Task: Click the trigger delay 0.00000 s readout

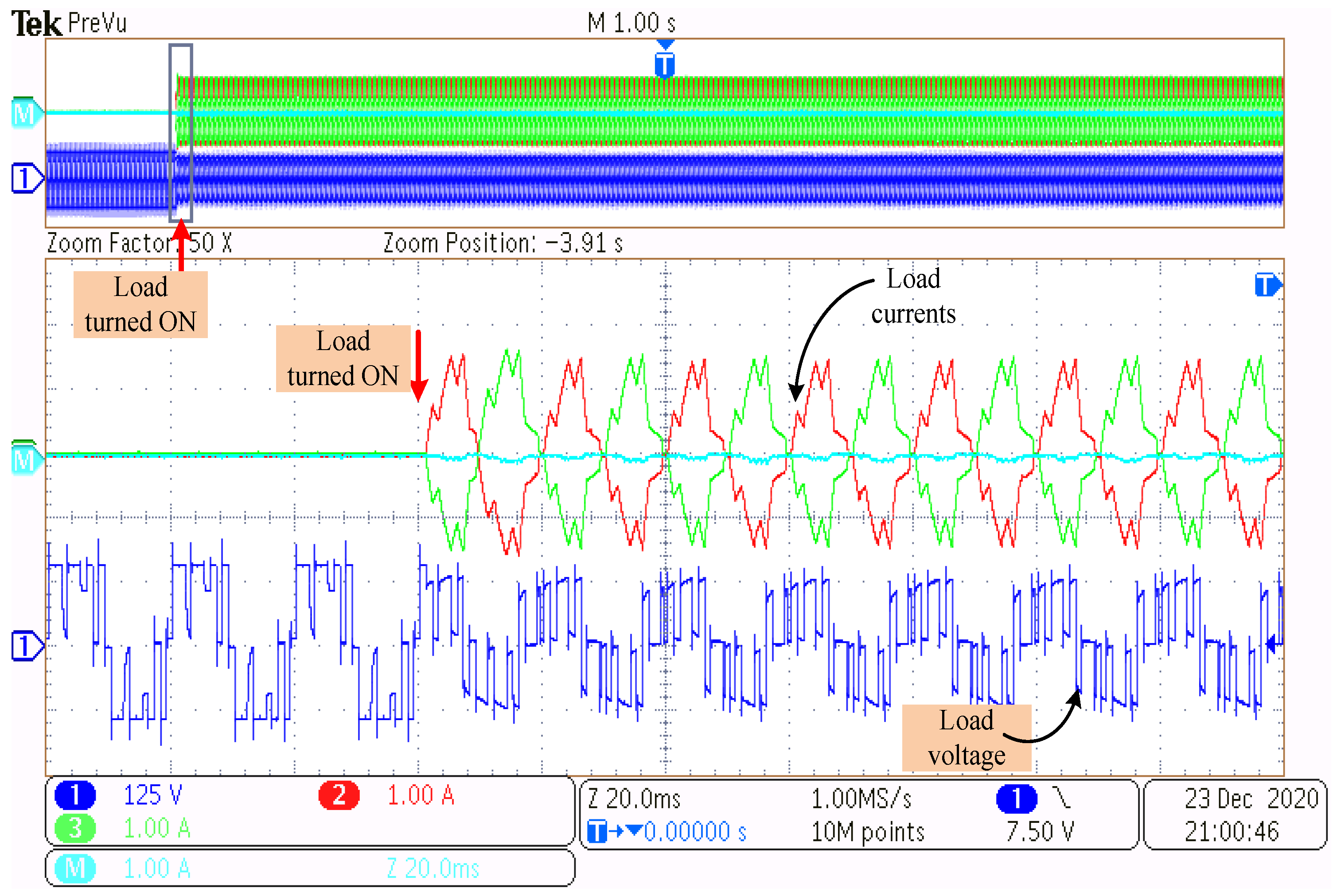Action: click(x=694, y=831)
